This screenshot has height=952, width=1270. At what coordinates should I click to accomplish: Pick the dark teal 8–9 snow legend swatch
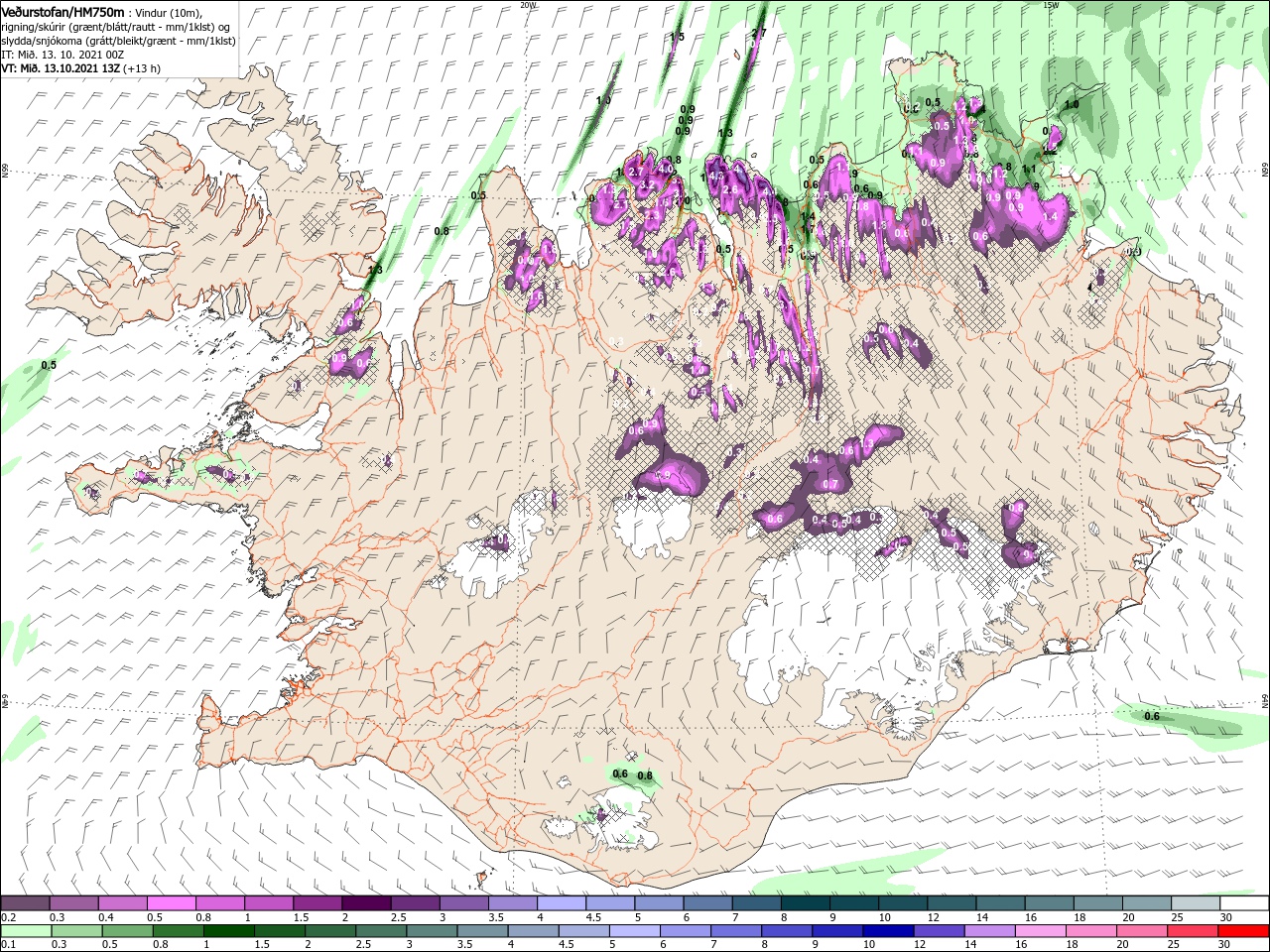pos(805,902)
